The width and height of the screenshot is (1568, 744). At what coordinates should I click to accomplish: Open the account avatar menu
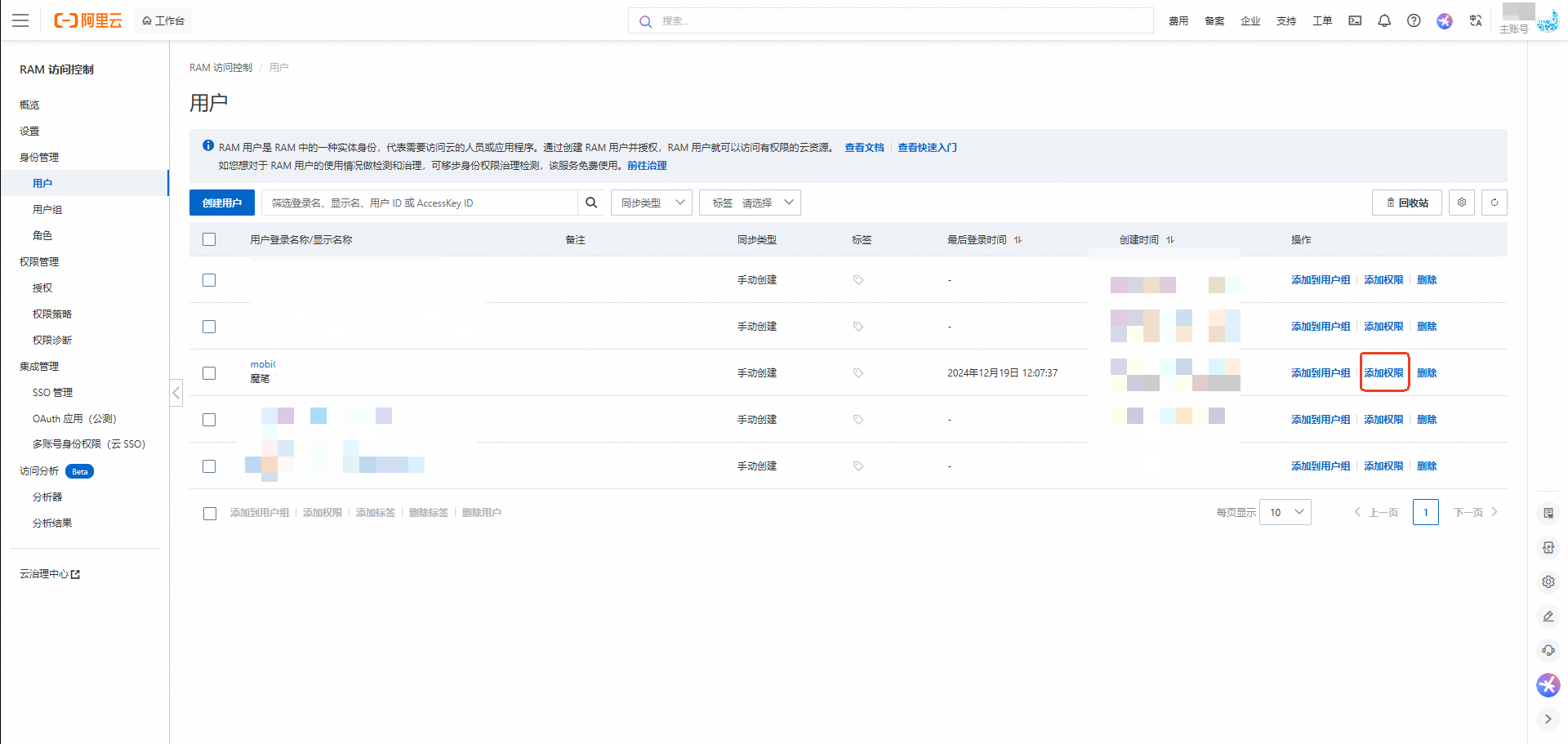coord(1547,20)
